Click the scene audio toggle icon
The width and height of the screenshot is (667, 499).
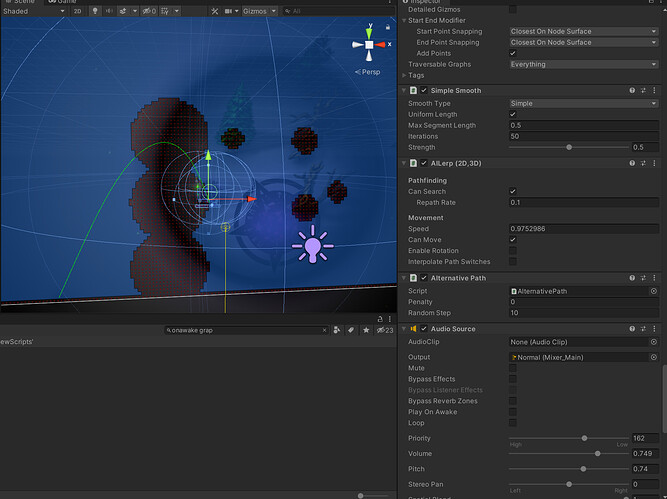pos(109,11)
